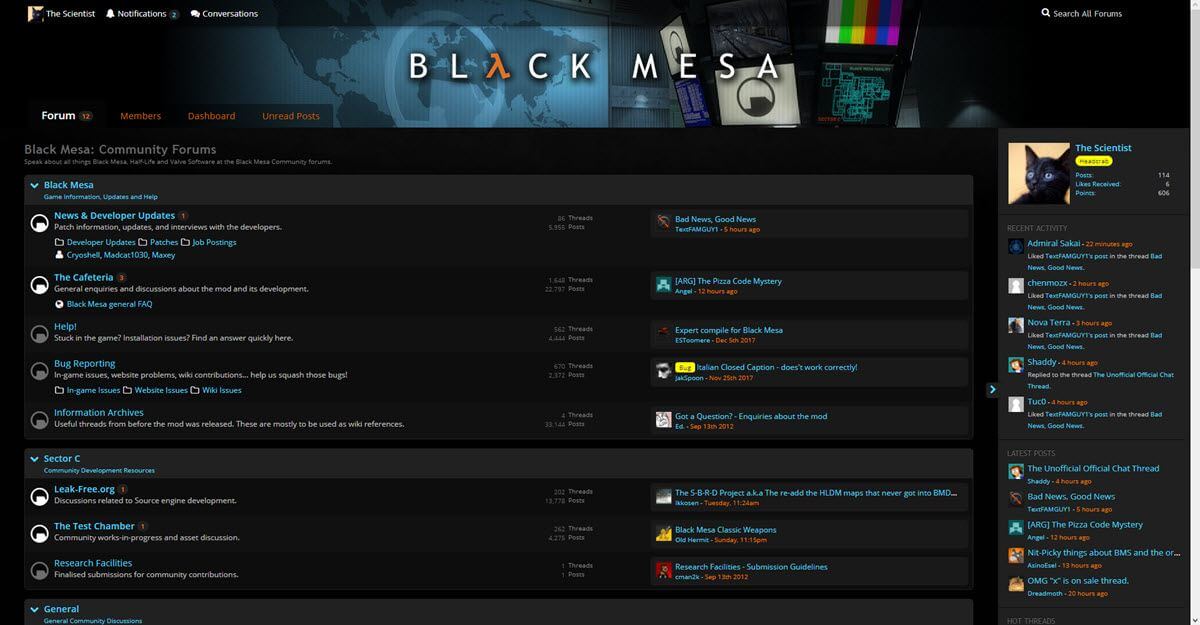Collapse the sidebar with the arrow toggle
1200x625 pixels.
[x=991, y=389]
